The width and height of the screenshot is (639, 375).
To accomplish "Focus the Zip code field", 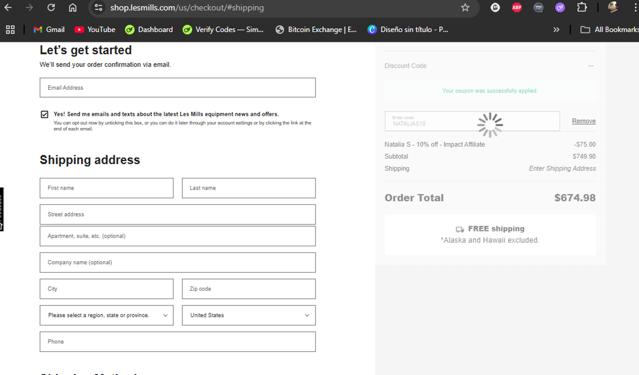I will tap(249, 289).
